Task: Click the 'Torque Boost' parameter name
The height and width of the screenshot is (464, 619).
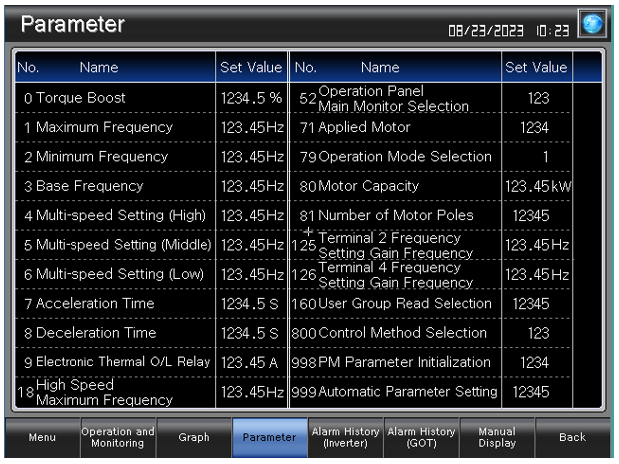Action: coord(81,98)
